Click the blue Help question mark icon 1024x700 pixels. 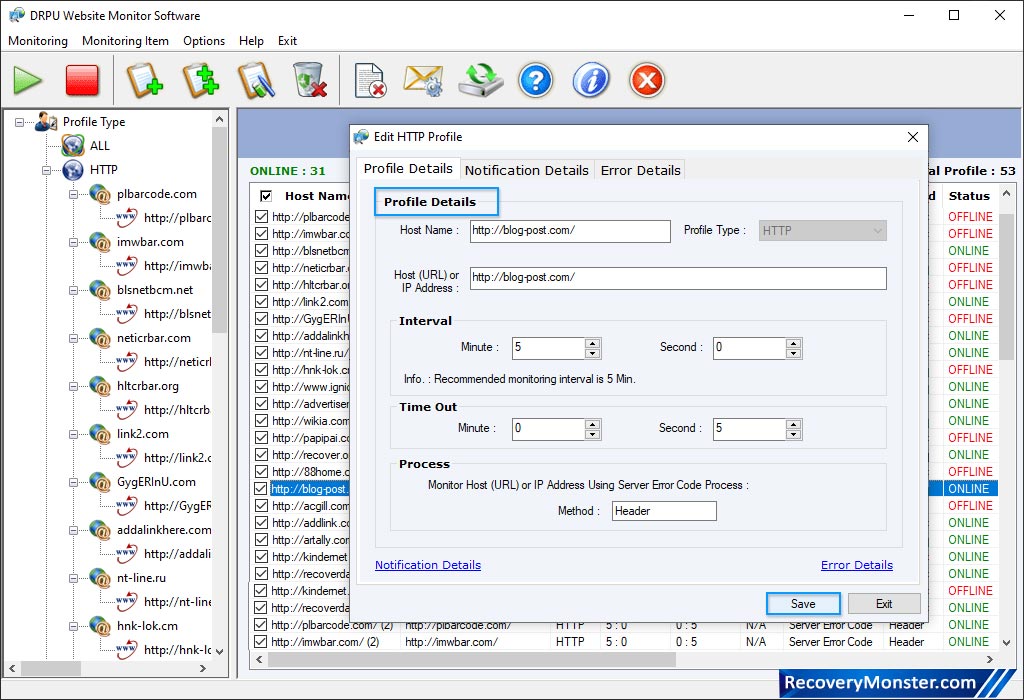coord(536,80)
